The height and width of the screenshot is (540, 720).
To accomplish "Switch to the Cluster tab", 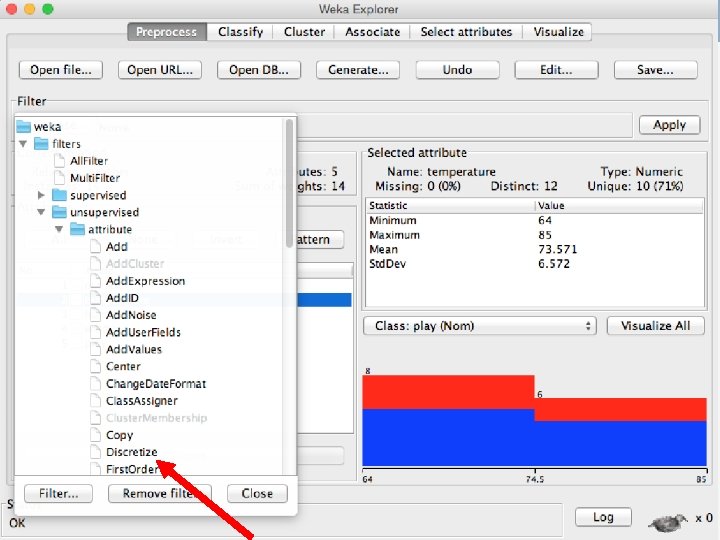I will tap(304, 32).
